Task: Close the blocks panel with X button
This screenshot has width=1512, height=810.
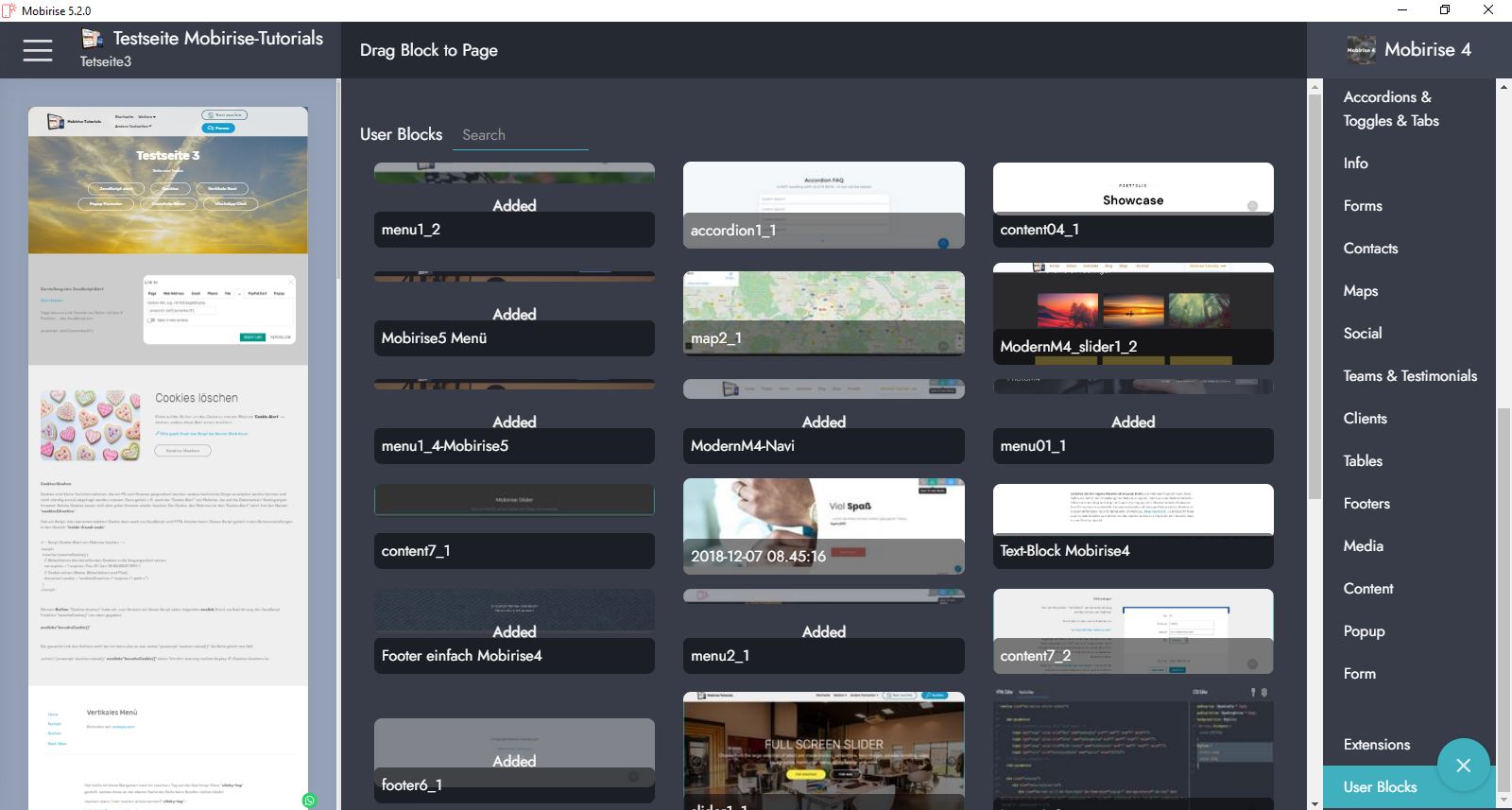Action: [1463, 765]
